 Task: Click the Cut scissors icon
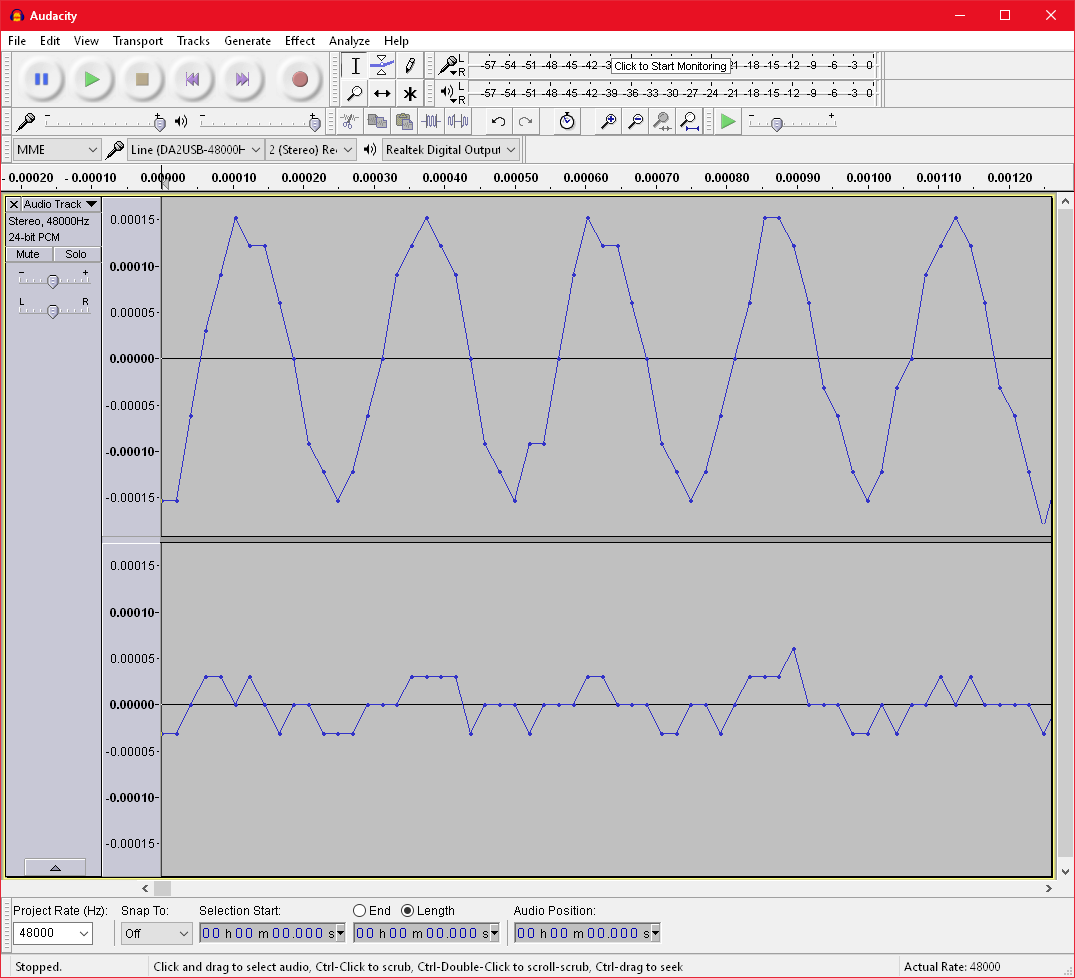click(349, 122)
